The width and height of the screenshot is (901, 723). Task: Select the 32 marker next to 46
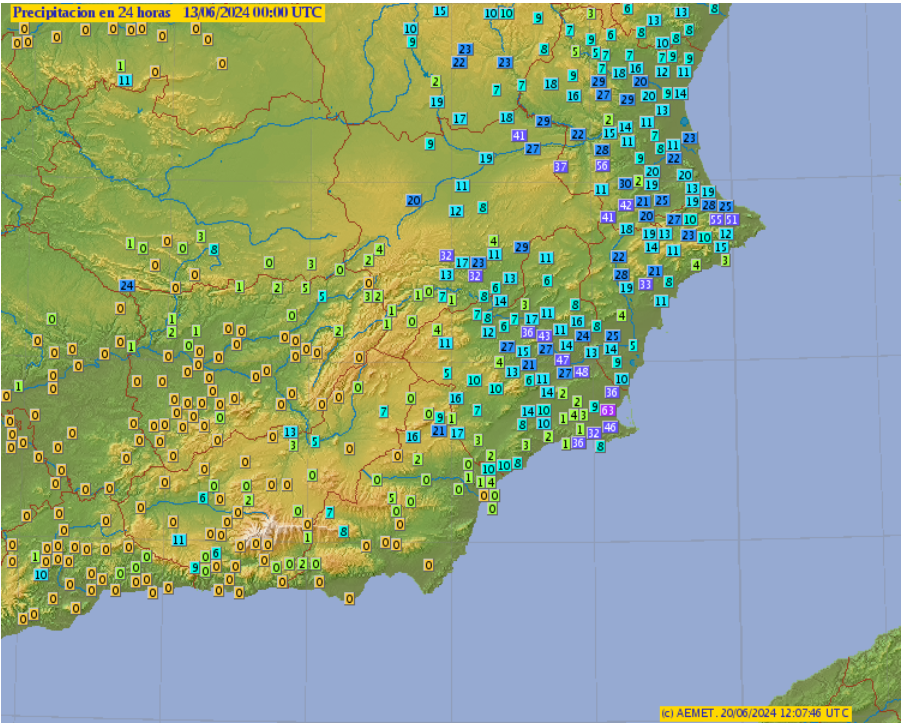[x=594, y=433]
